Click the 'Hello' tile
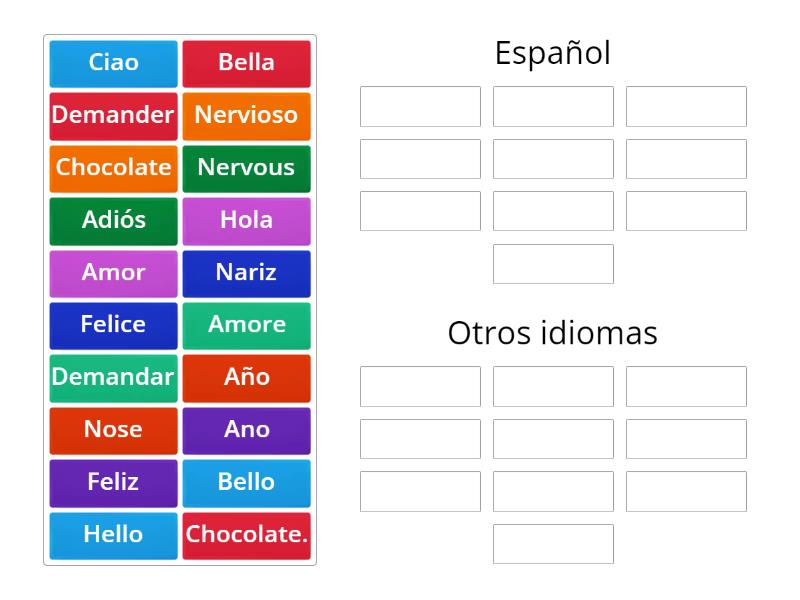The image size is (800, 600). click(113, 535)
